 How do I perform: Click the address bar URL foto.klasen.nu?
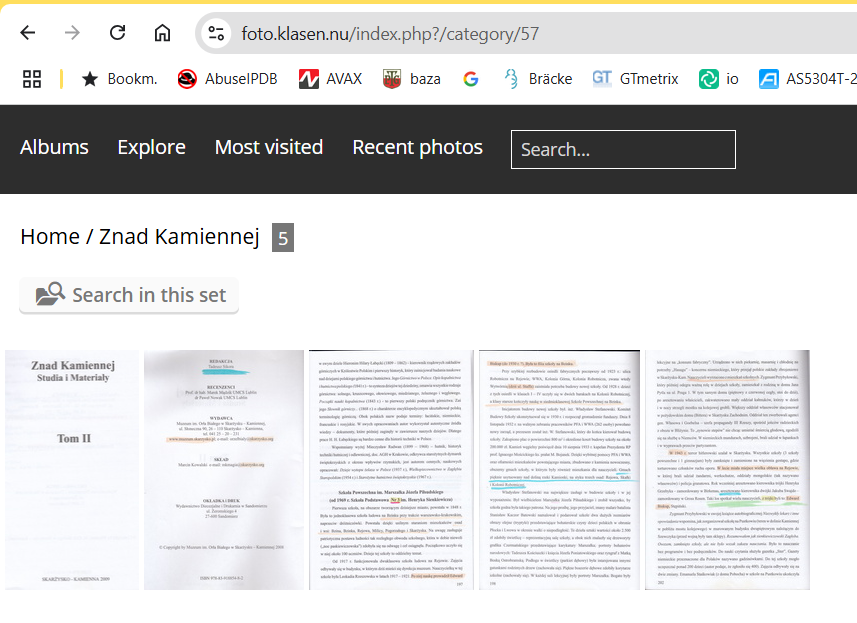(390, 34)
